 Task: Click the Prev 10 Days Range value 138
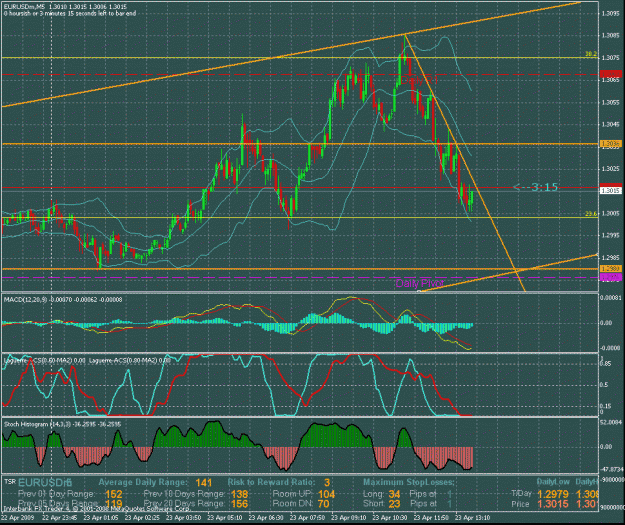(x=239, y=494)
